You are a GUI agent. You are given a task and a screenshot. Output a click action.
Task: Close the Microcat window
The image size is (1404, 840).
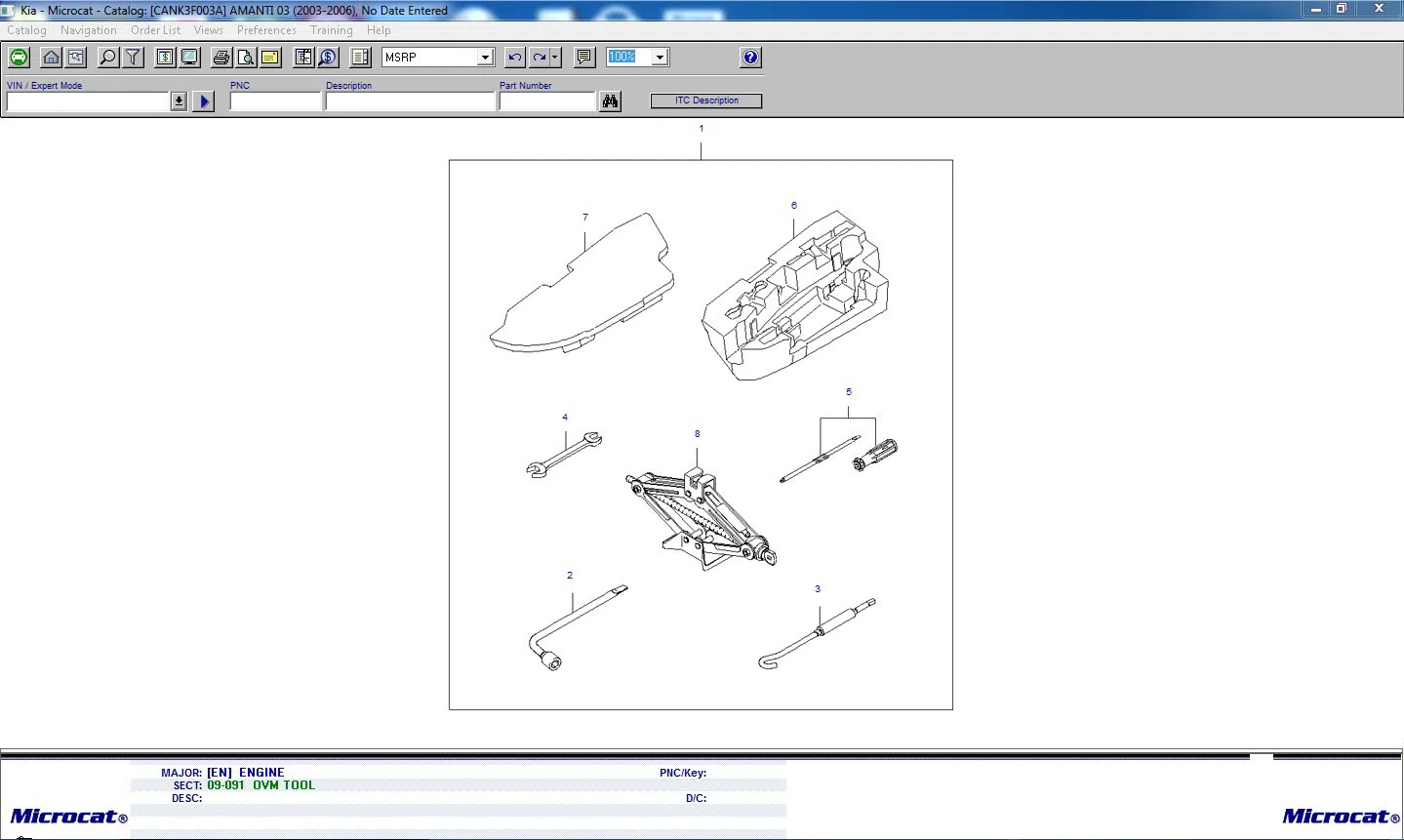tap(1379, 9)
